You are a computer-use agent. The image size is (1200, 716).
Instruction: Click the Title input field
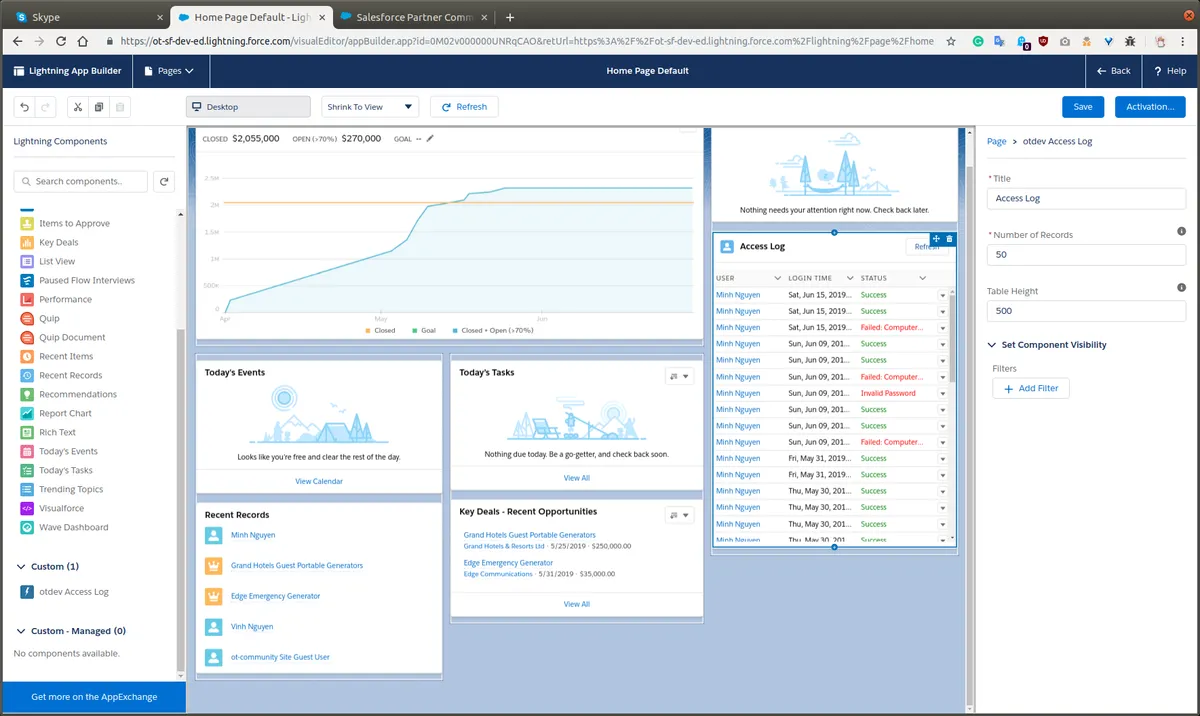(1086, 198)
